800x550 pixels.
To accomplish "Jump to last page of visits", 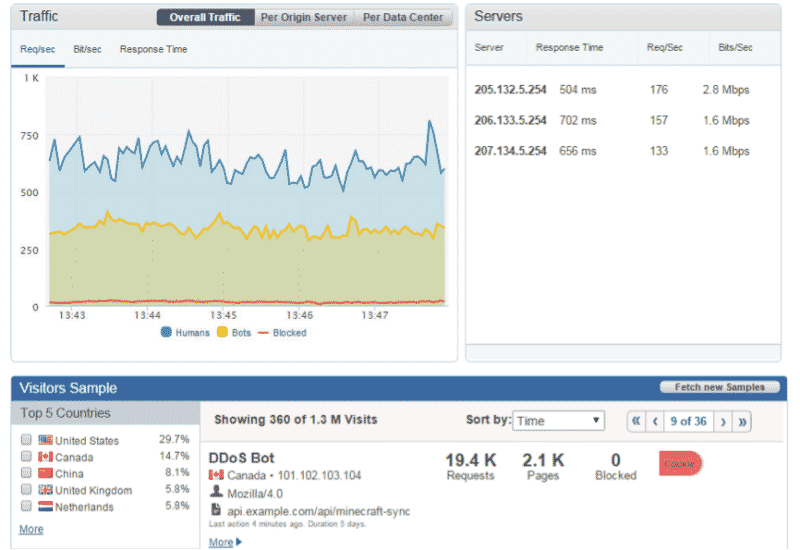I will click(743, 422).
